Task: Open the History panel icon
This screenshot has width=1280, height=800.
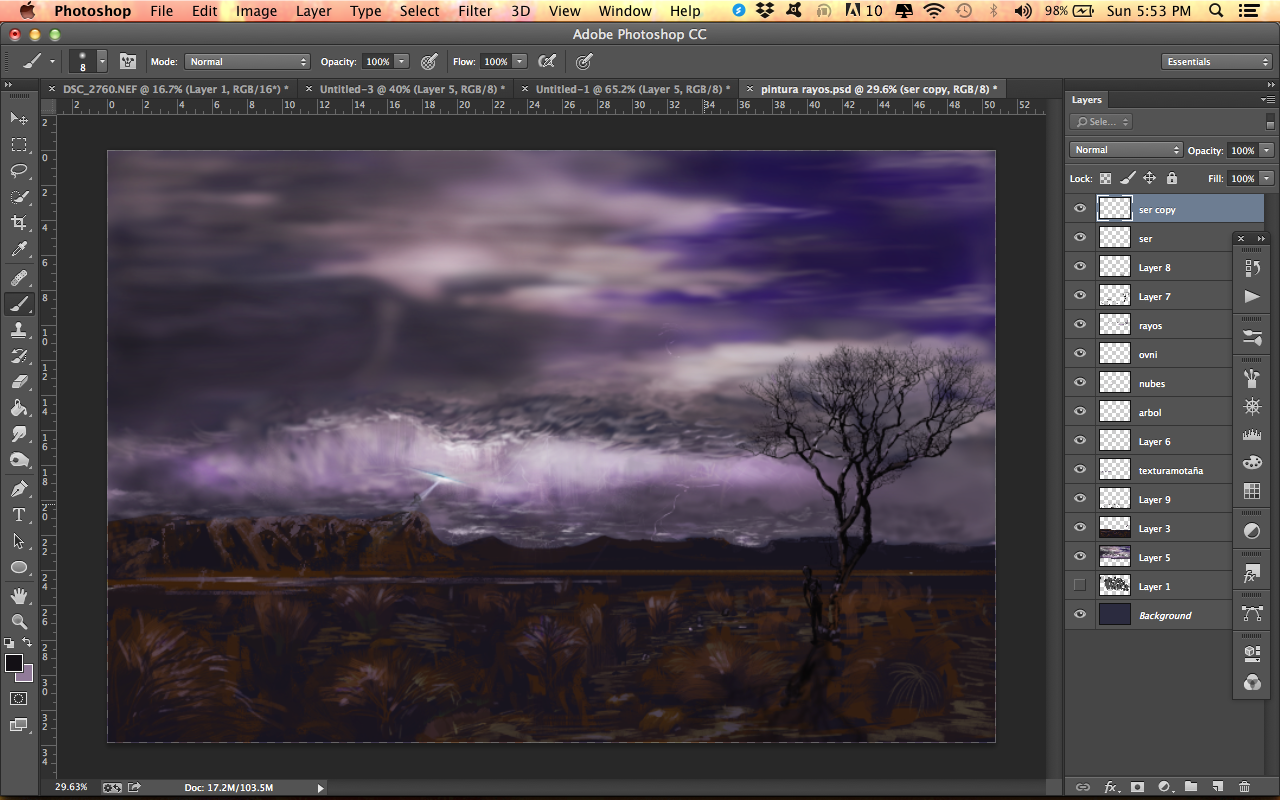Action: point(1252,268)
